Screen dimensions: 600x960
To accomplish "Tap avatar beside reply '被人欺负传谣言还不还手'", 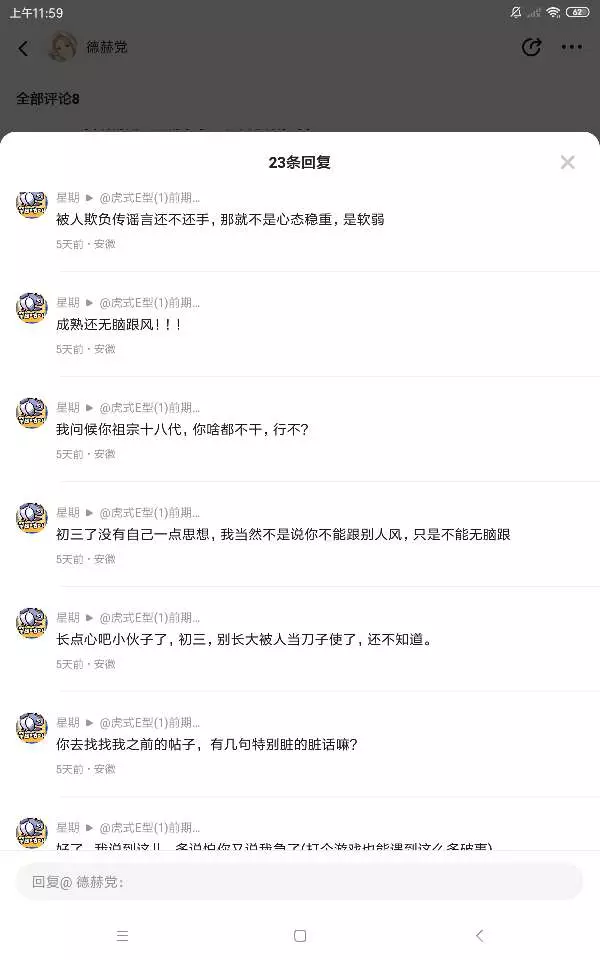I will click(32, 203).
